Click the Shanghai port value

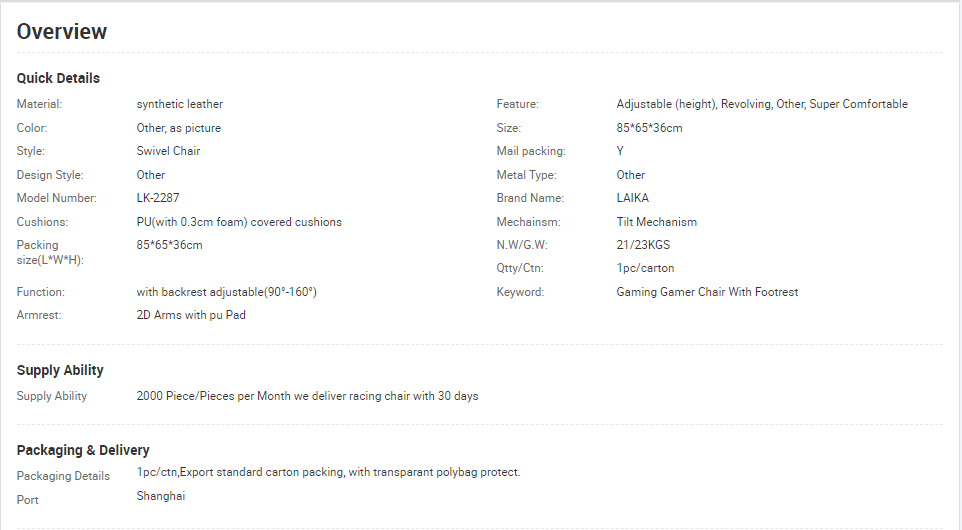[x=161, y=496]
